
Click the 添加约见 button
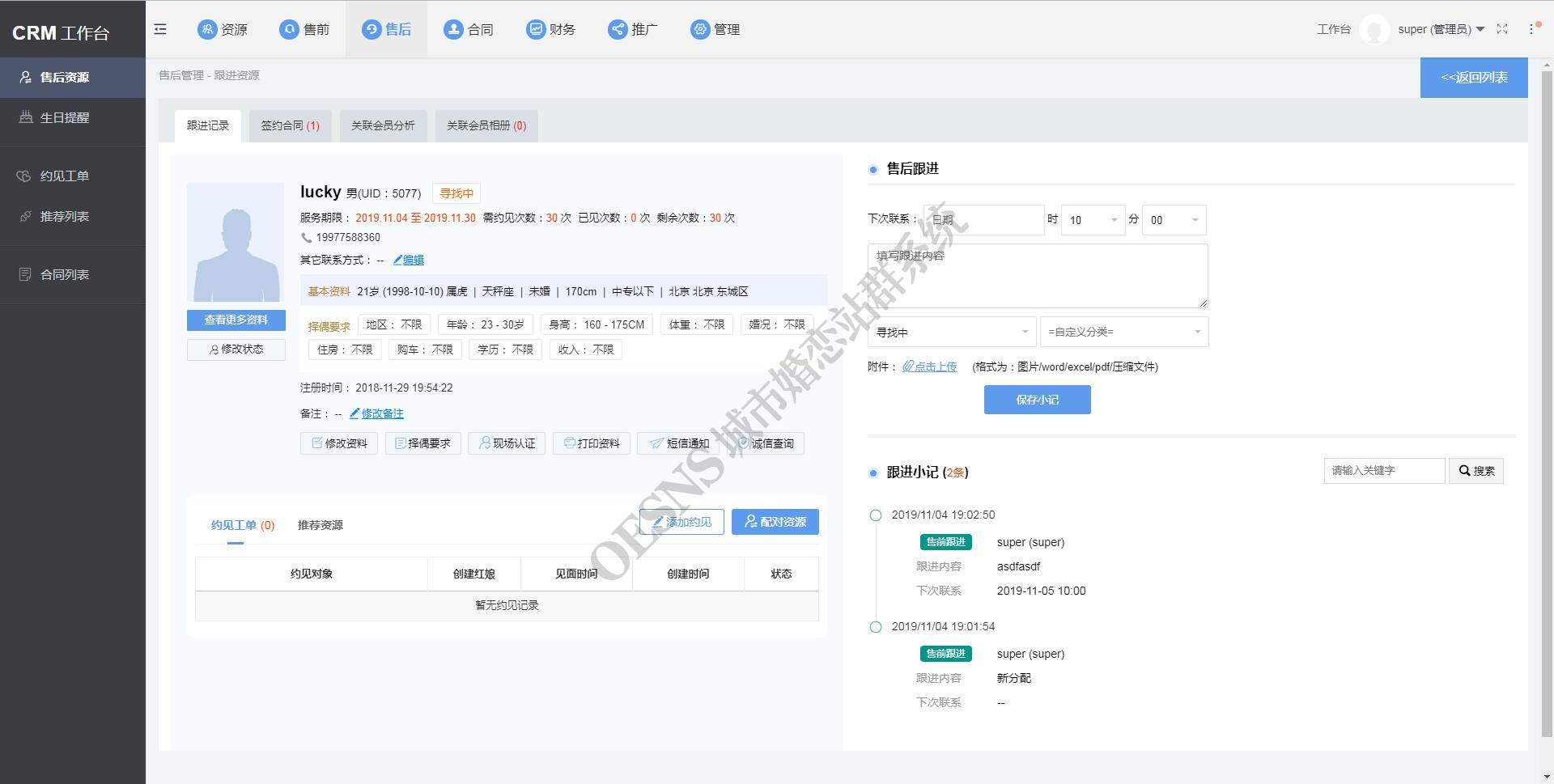(681, 522)
